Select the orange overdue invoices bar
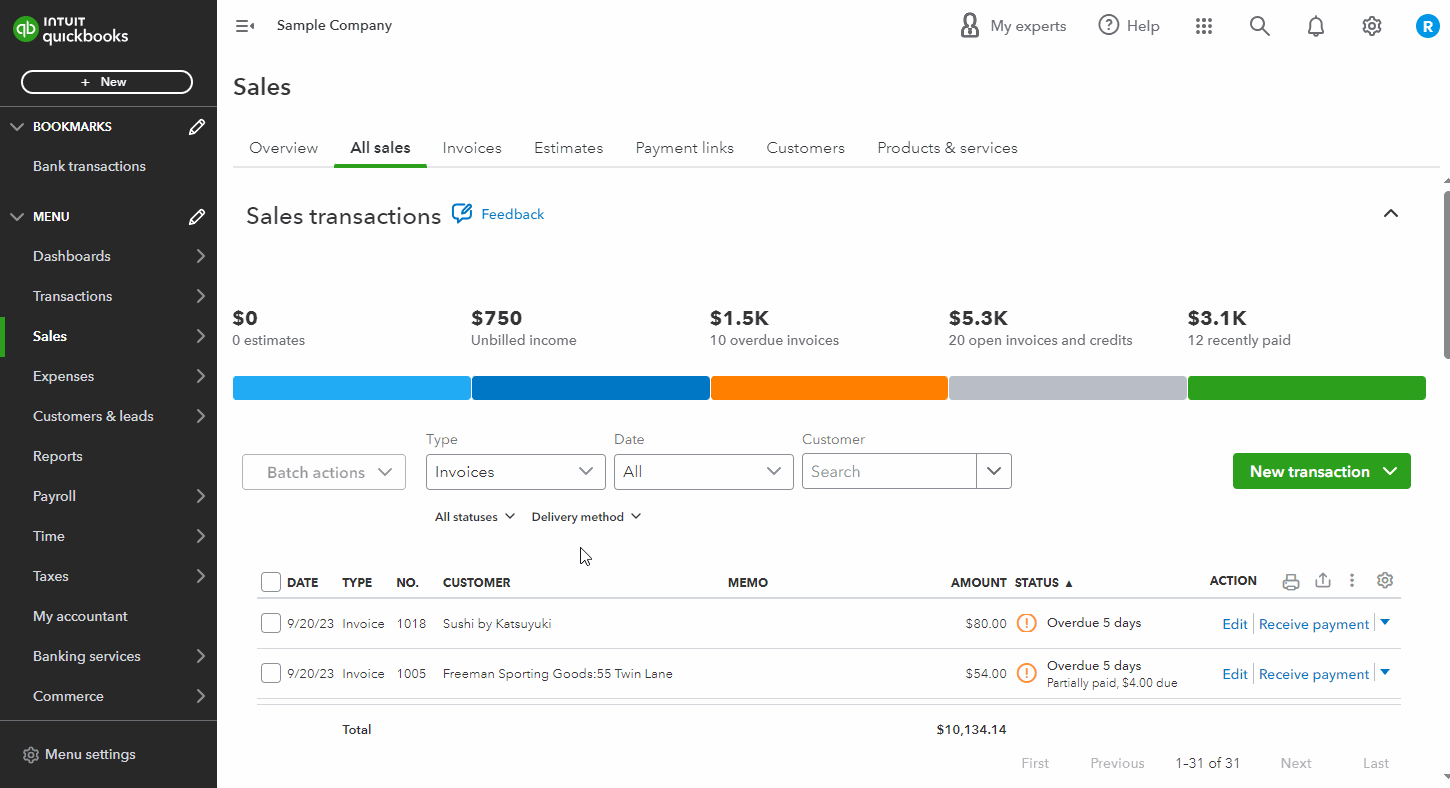The width and height of the screenshot is (1450, 788). tap(829, 388)
